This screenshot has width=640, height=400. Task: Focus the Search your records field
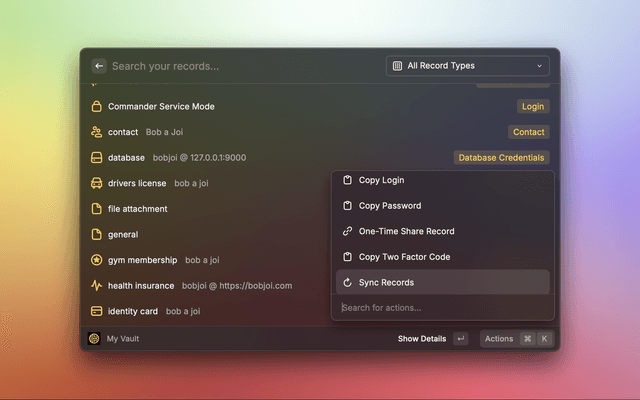(240, 66)
